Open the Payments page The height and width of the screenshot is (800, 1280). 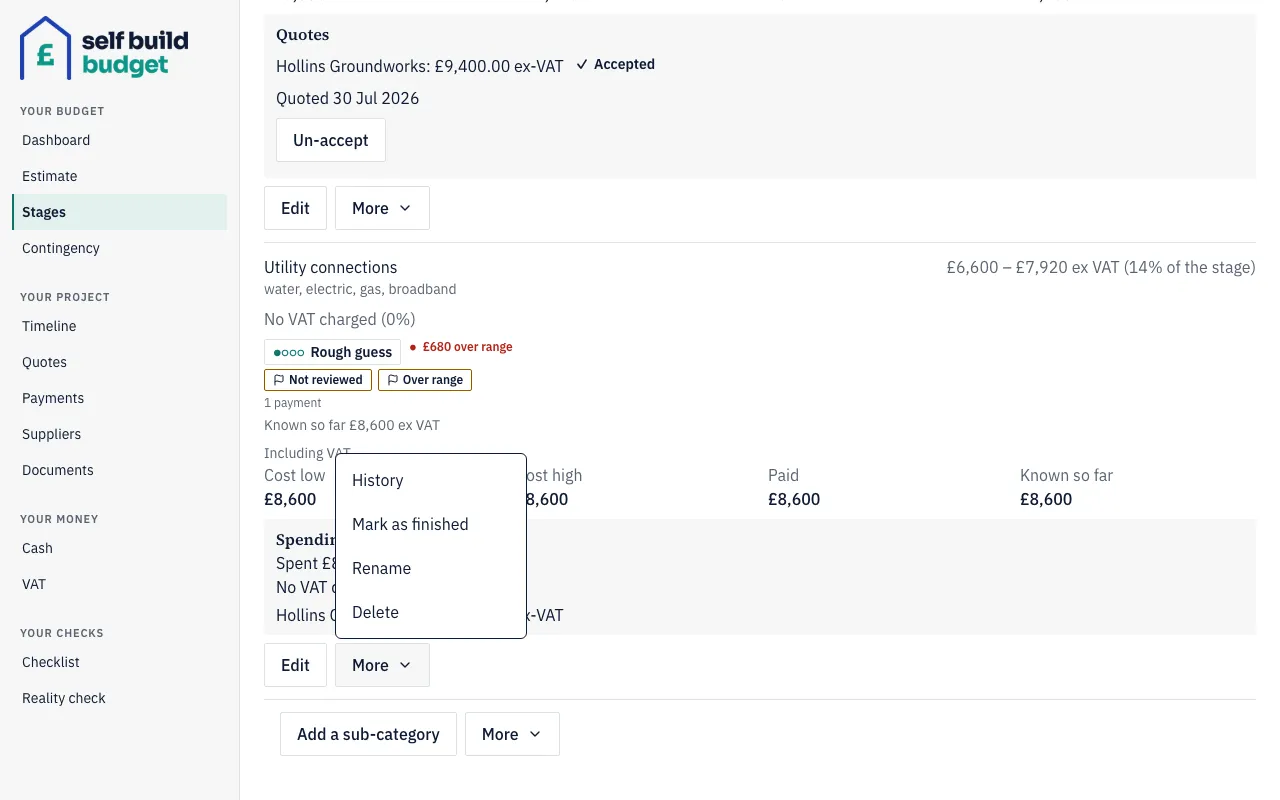tap(119, 398)
